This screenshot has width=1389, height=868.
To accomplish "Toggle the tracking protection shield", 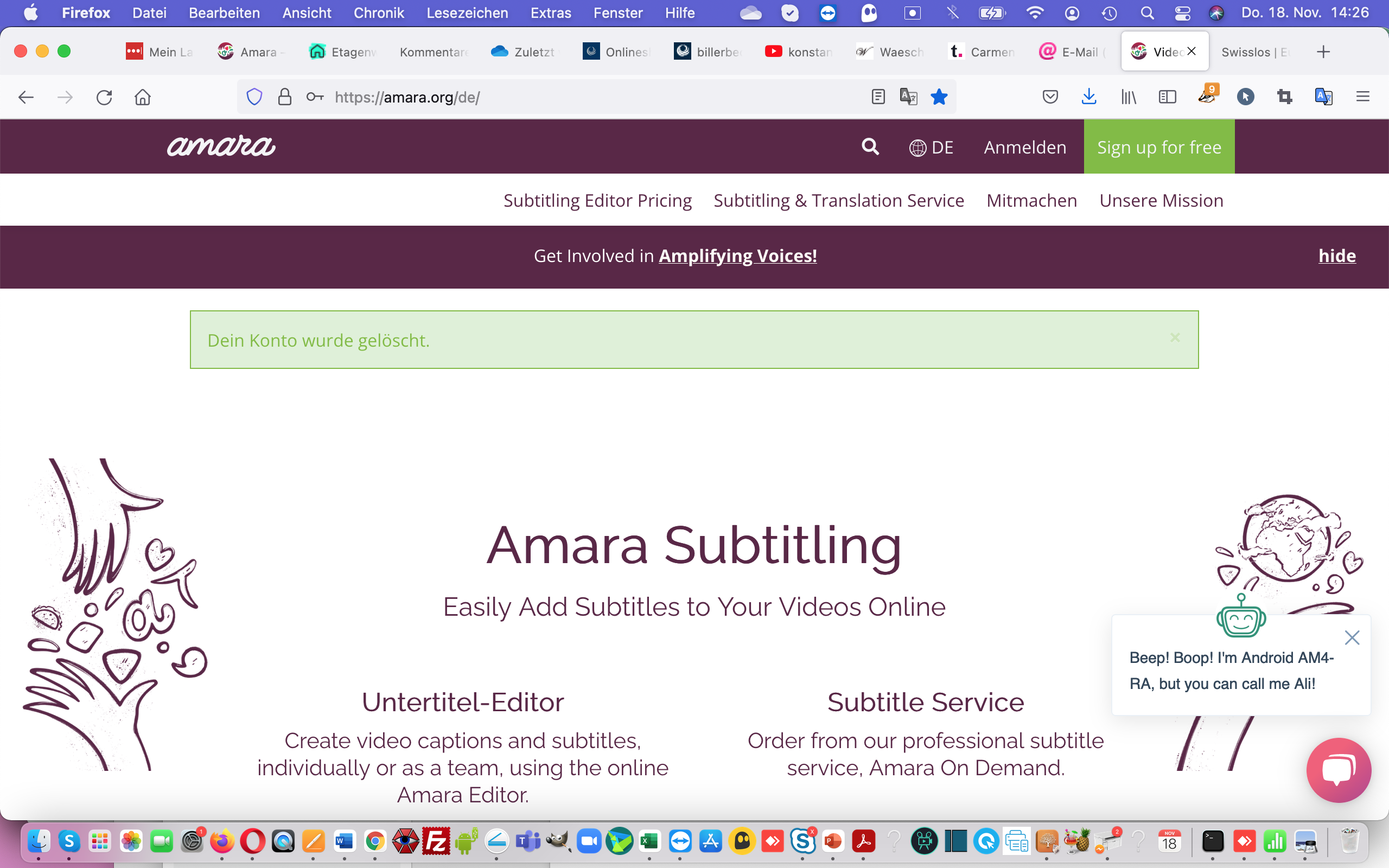I will [254, 97].
